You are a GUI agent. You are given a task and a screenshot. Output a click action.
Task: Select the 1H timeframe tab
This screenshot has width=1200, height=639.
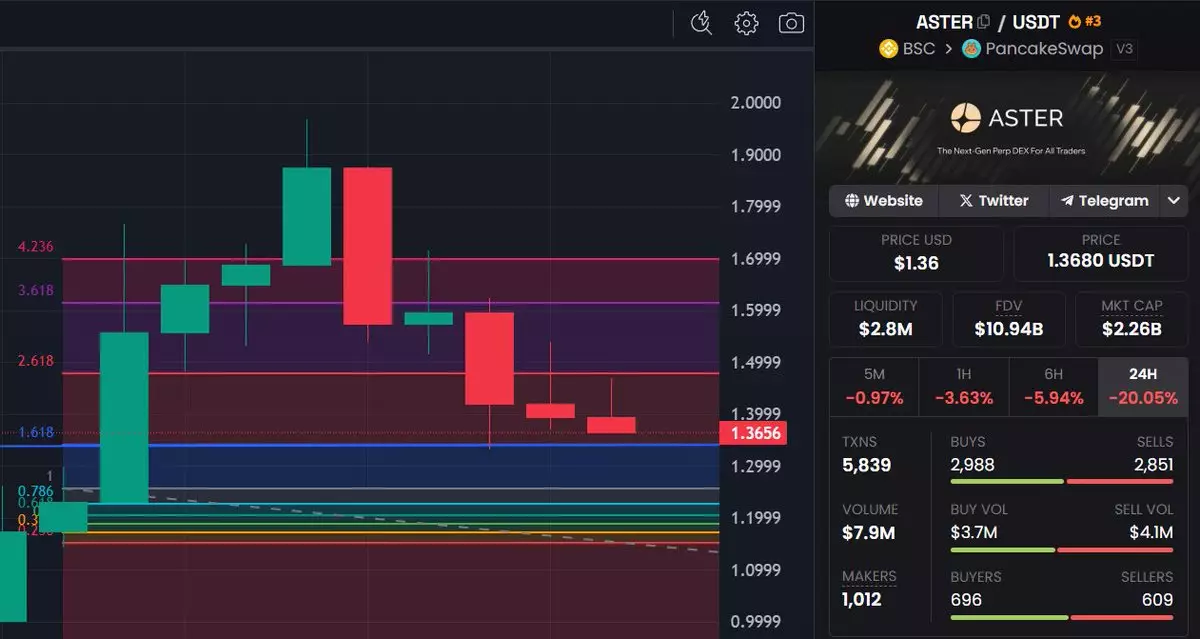[x=963, y=386]
